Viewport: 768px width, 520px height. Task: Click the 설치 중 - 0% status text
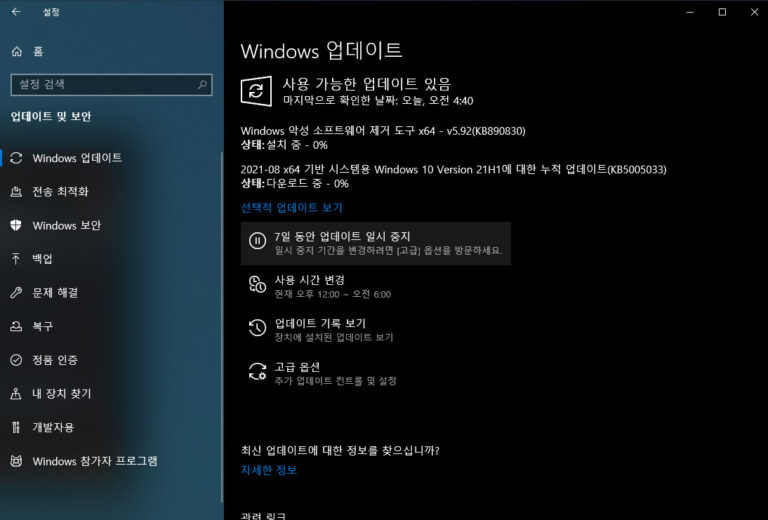[x=296, y=145]
